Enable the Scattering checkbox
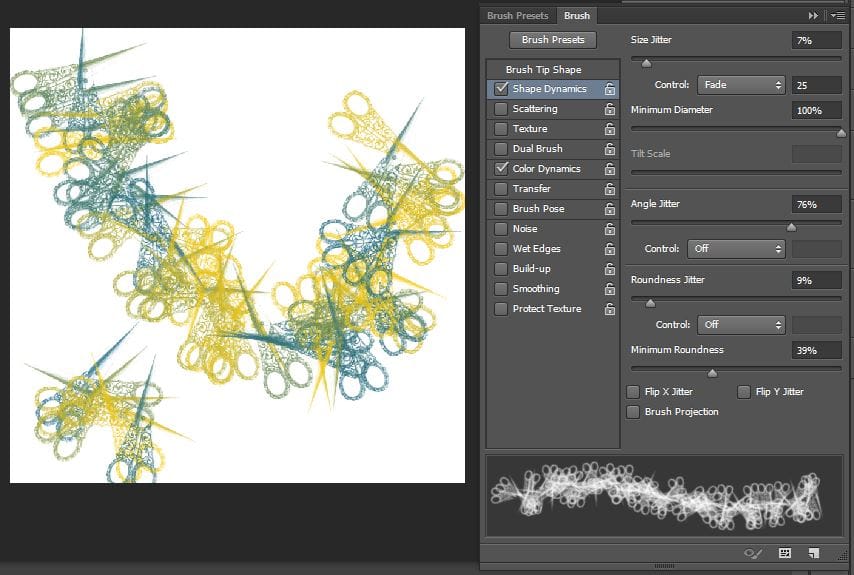The width and height of the screenshot is (854, 575). click(x=501, y=109)
